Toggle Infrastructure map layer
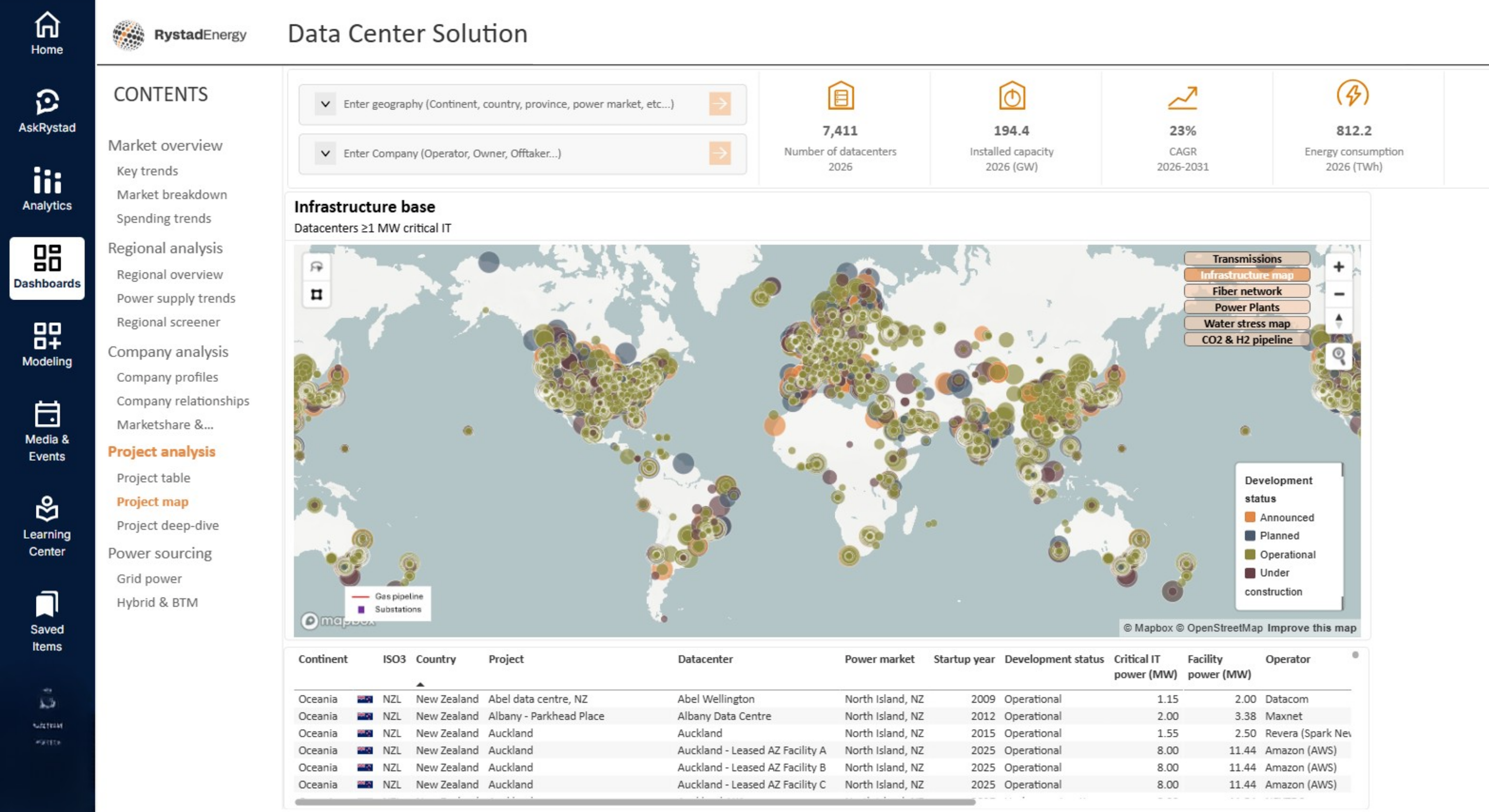1489x812 pixels. (x=1246, y=275)
